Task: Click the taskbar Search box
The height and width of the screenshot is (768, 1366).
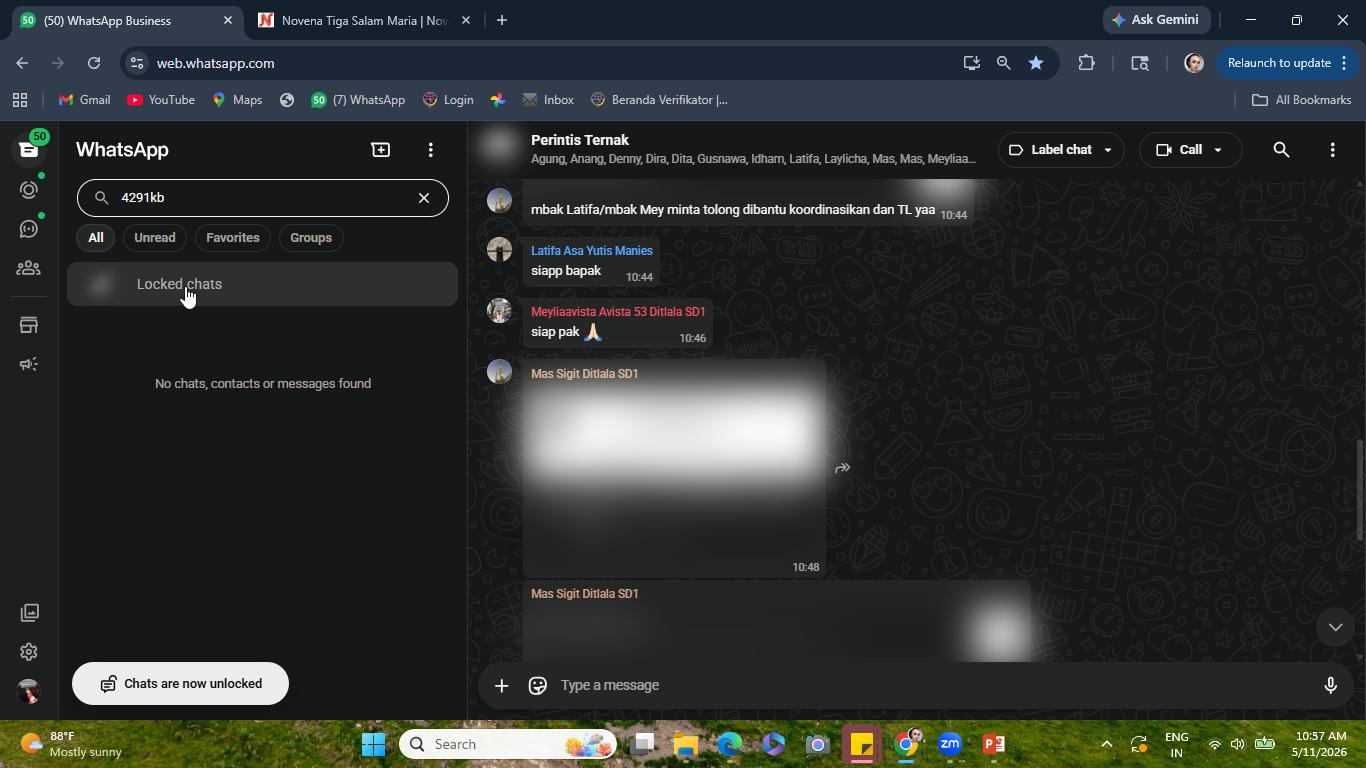Action: [508, 744]
